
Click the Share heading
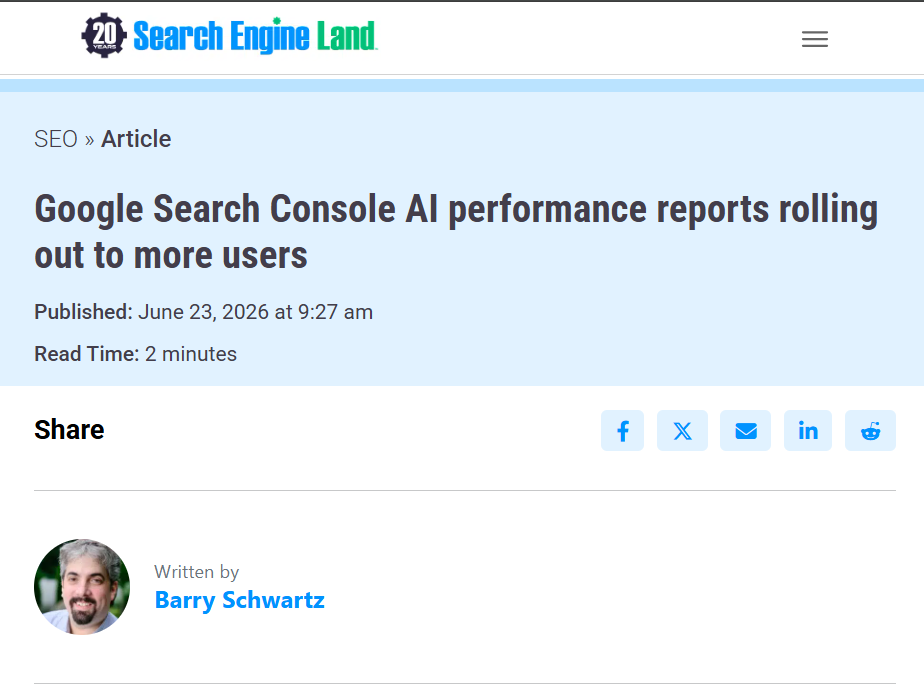[70, 430]
